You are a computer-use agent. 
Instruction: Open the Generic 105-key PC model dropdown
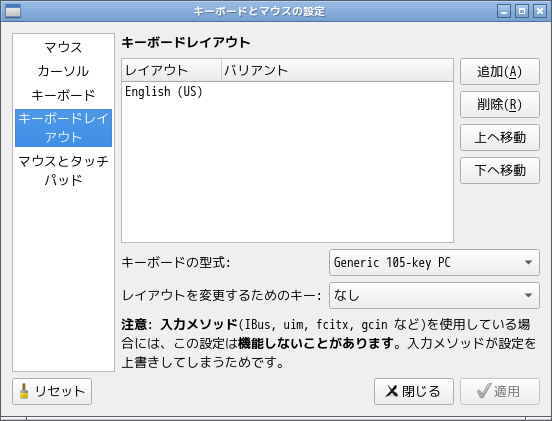pyautogui.click(x=434, y=262)
